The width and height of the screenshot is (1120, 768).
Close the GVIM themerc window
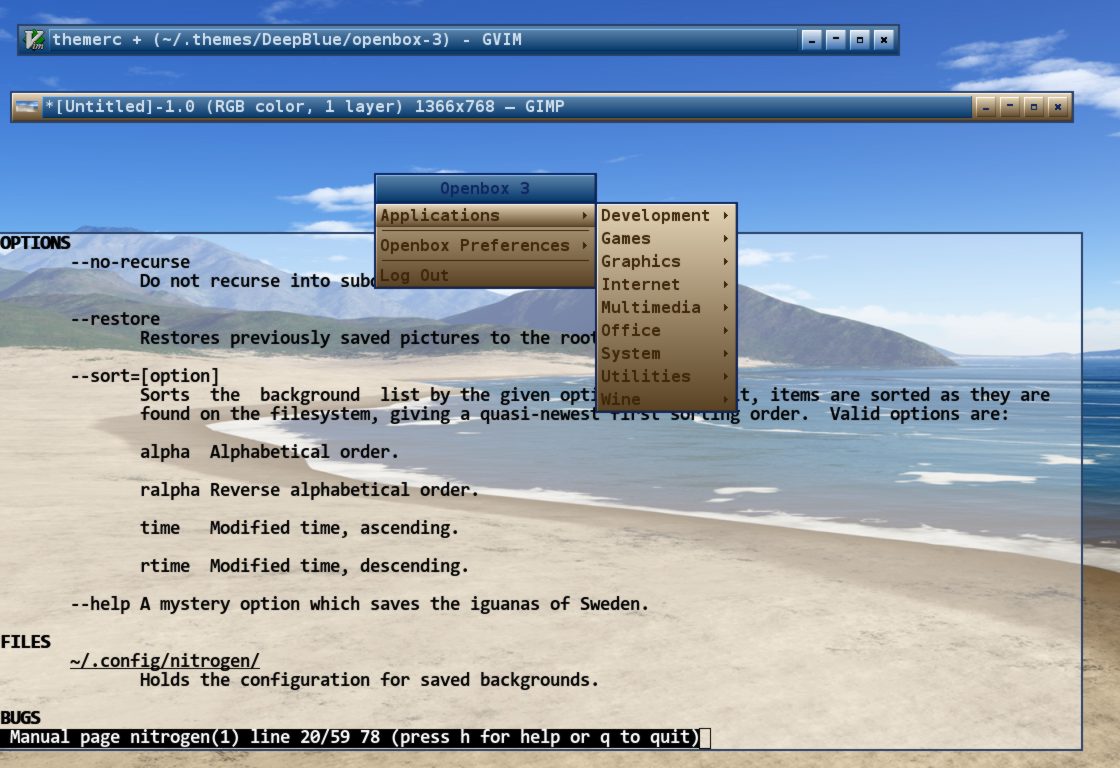pos(884,40)
